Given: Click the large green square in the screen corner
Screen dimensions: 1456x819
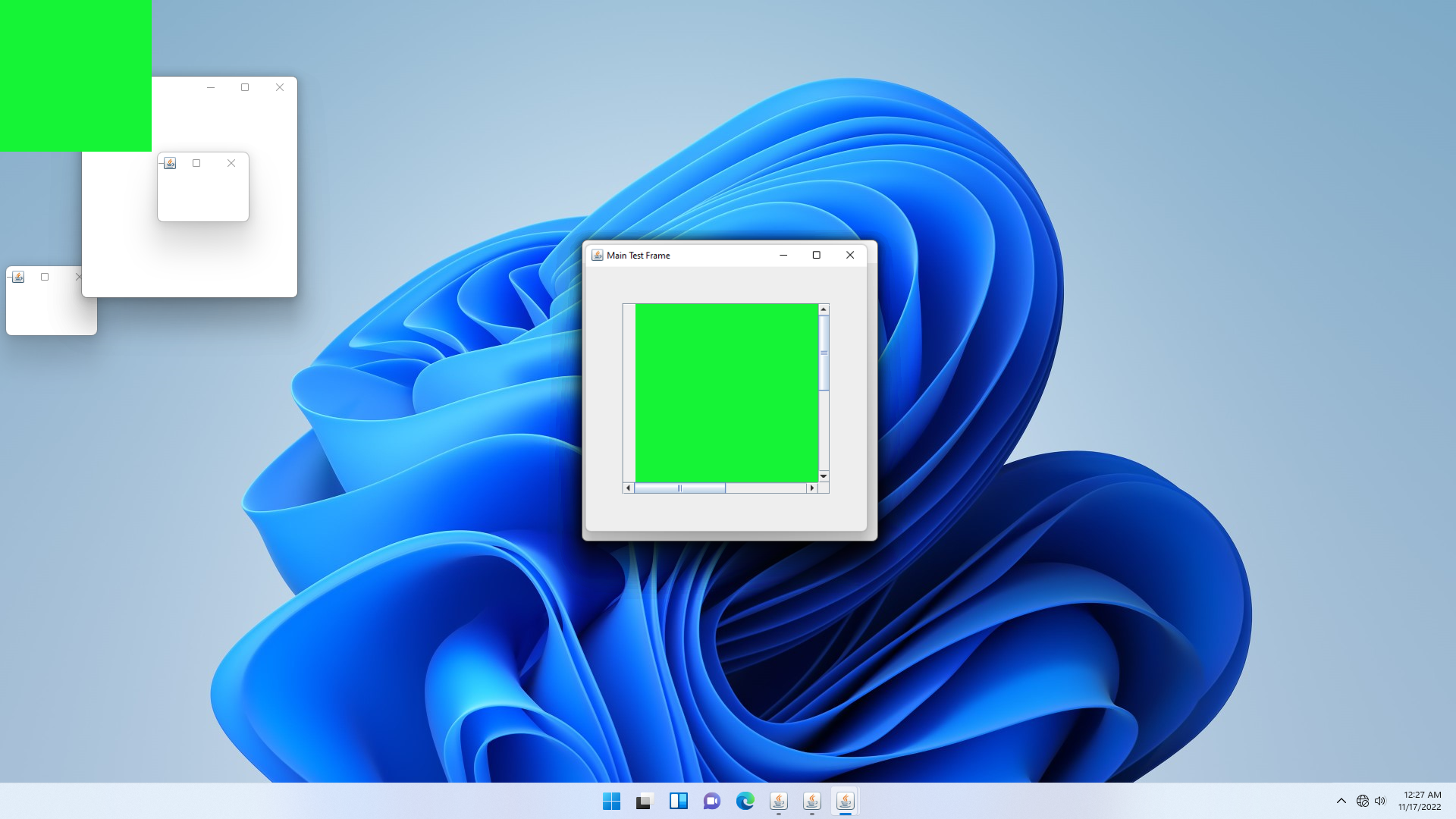Looking at the screenshot, I should pos(76,76).
